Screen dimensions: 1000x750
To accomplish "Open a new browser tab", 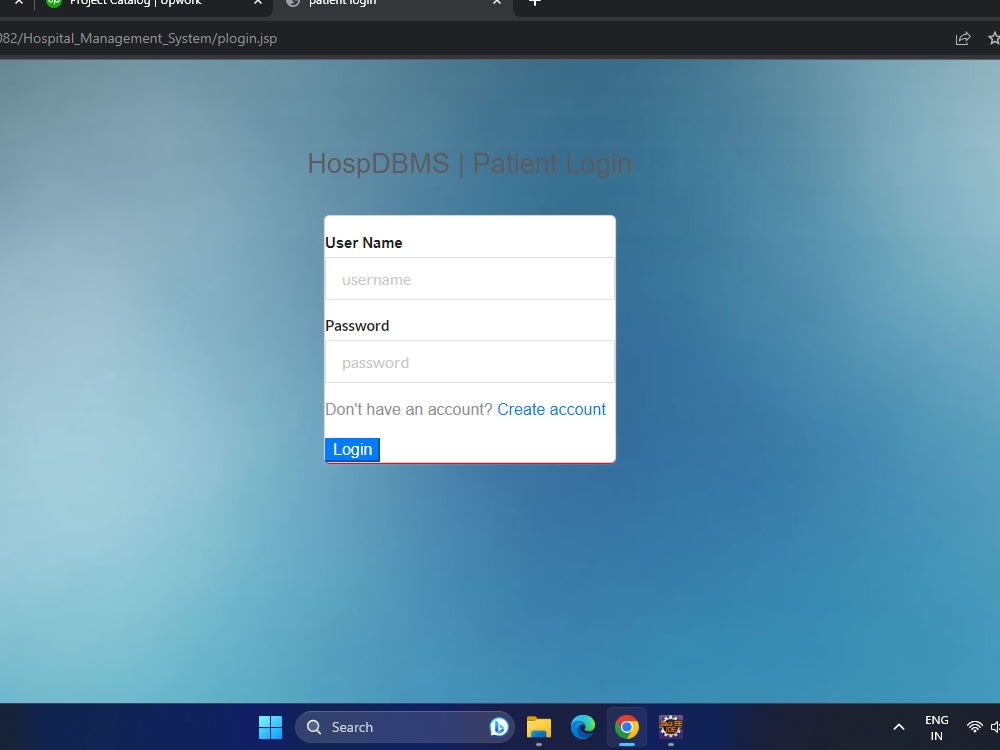I will point(535,3).
